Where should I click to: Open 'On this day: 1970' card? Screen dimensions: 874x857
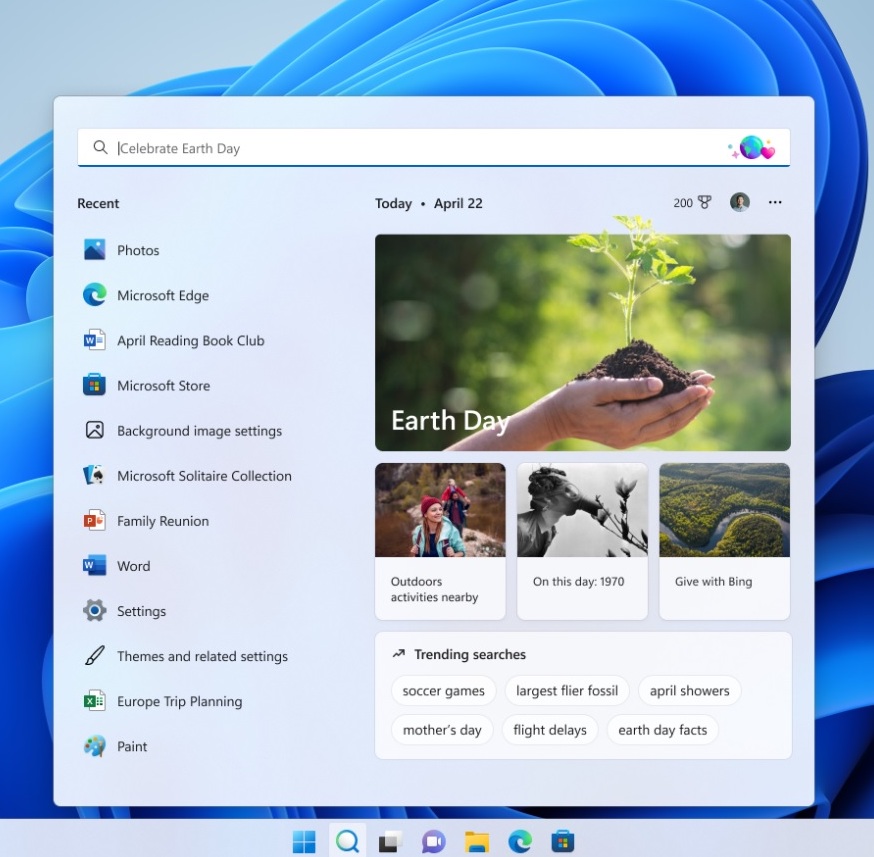pyautogui.click(x=582, y=541)
